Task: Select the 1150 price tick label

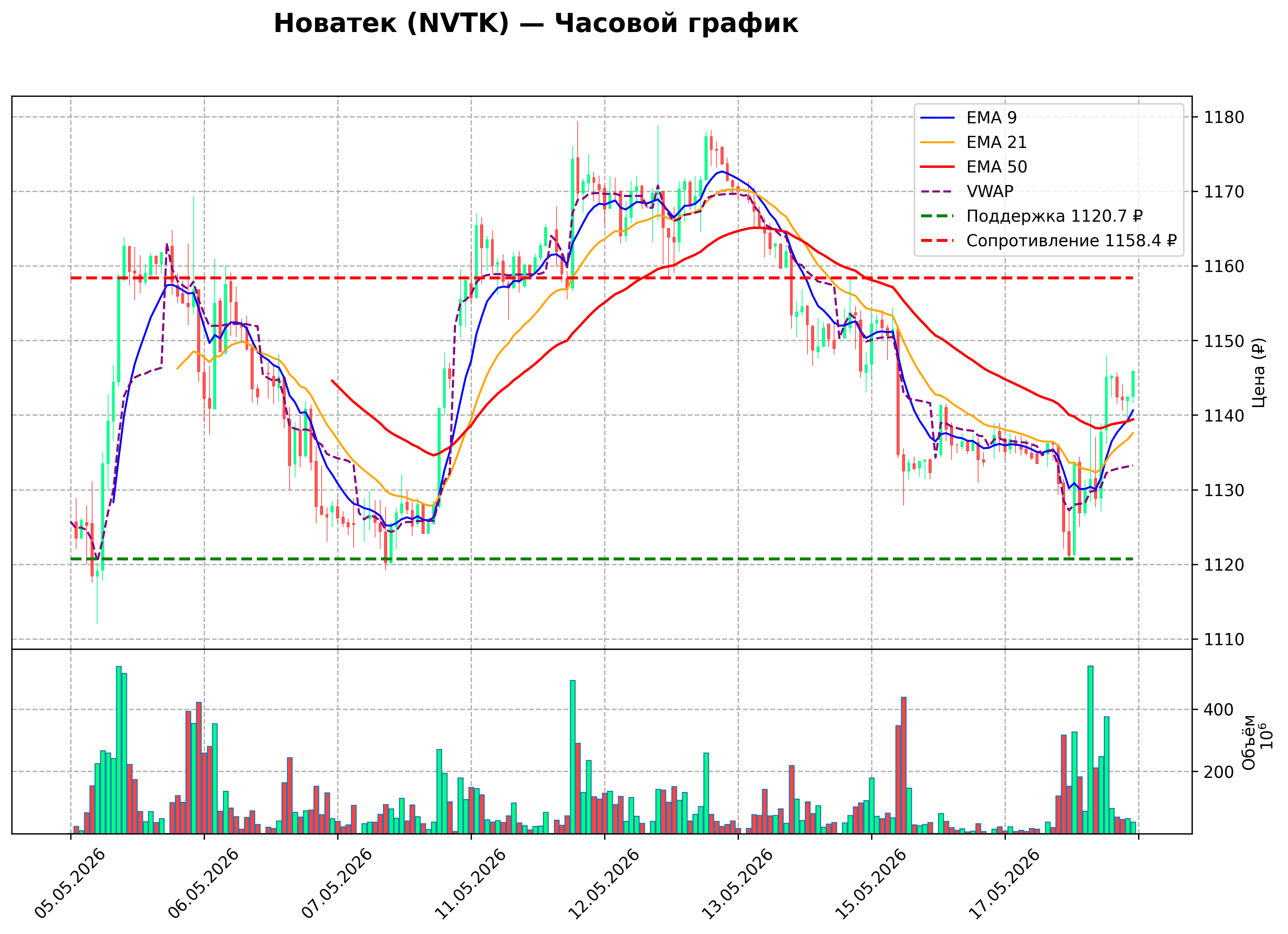Action: pyautogui.click(x=1224, y=341)
